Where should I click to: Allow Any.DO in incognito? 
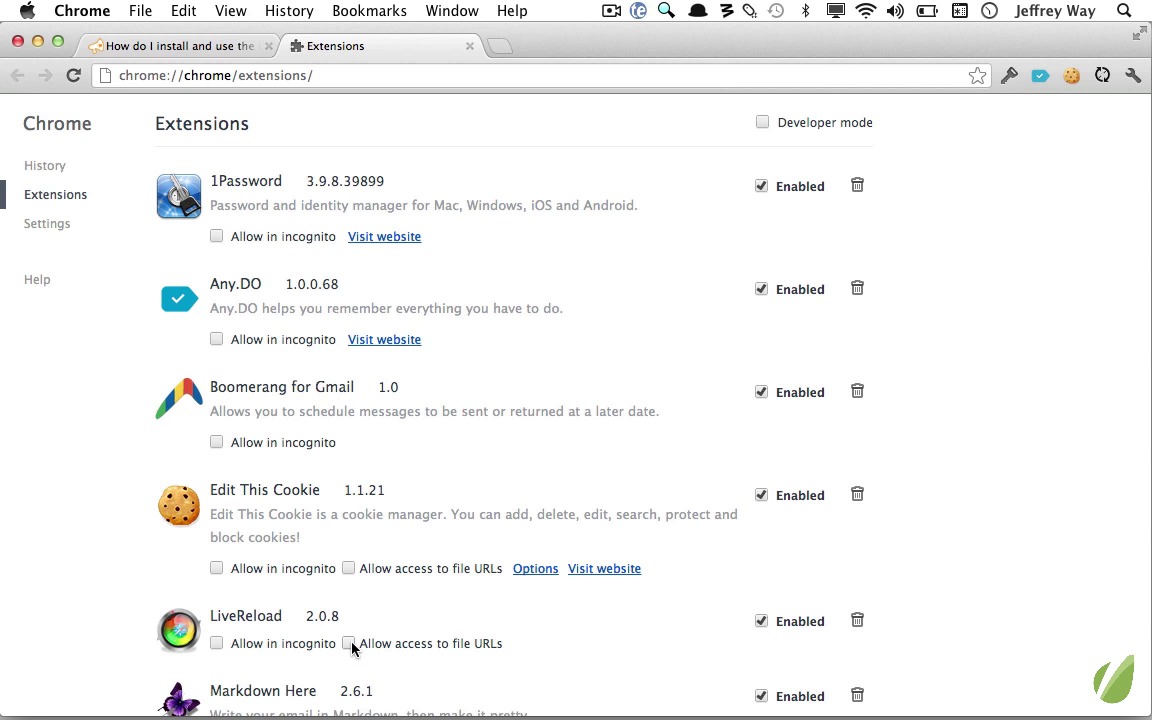pos(216,339)
